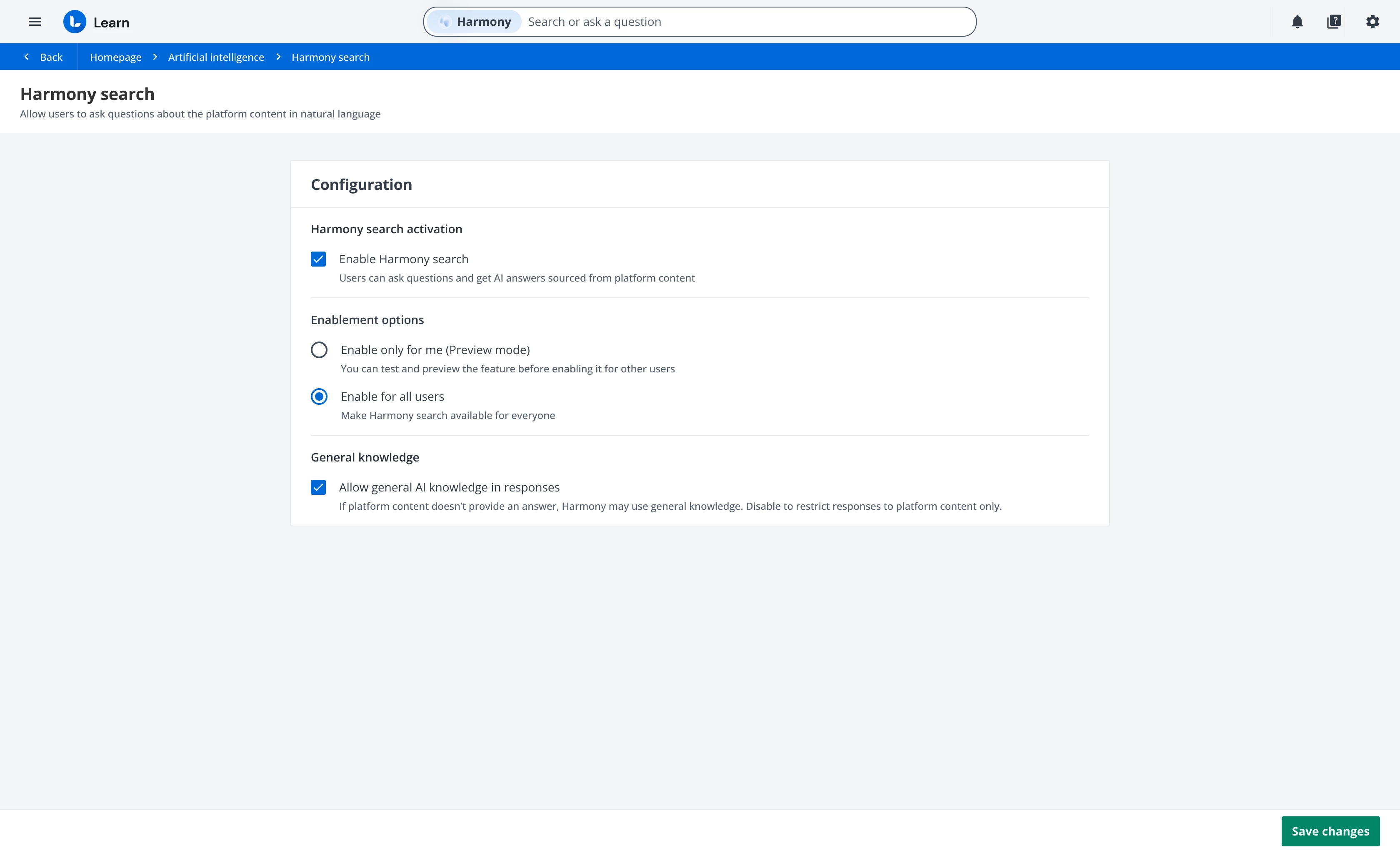The height and width of the screenshot is (853, 1400).
Task: Click Enable Harmony search label text
Action: pos(403,259)
